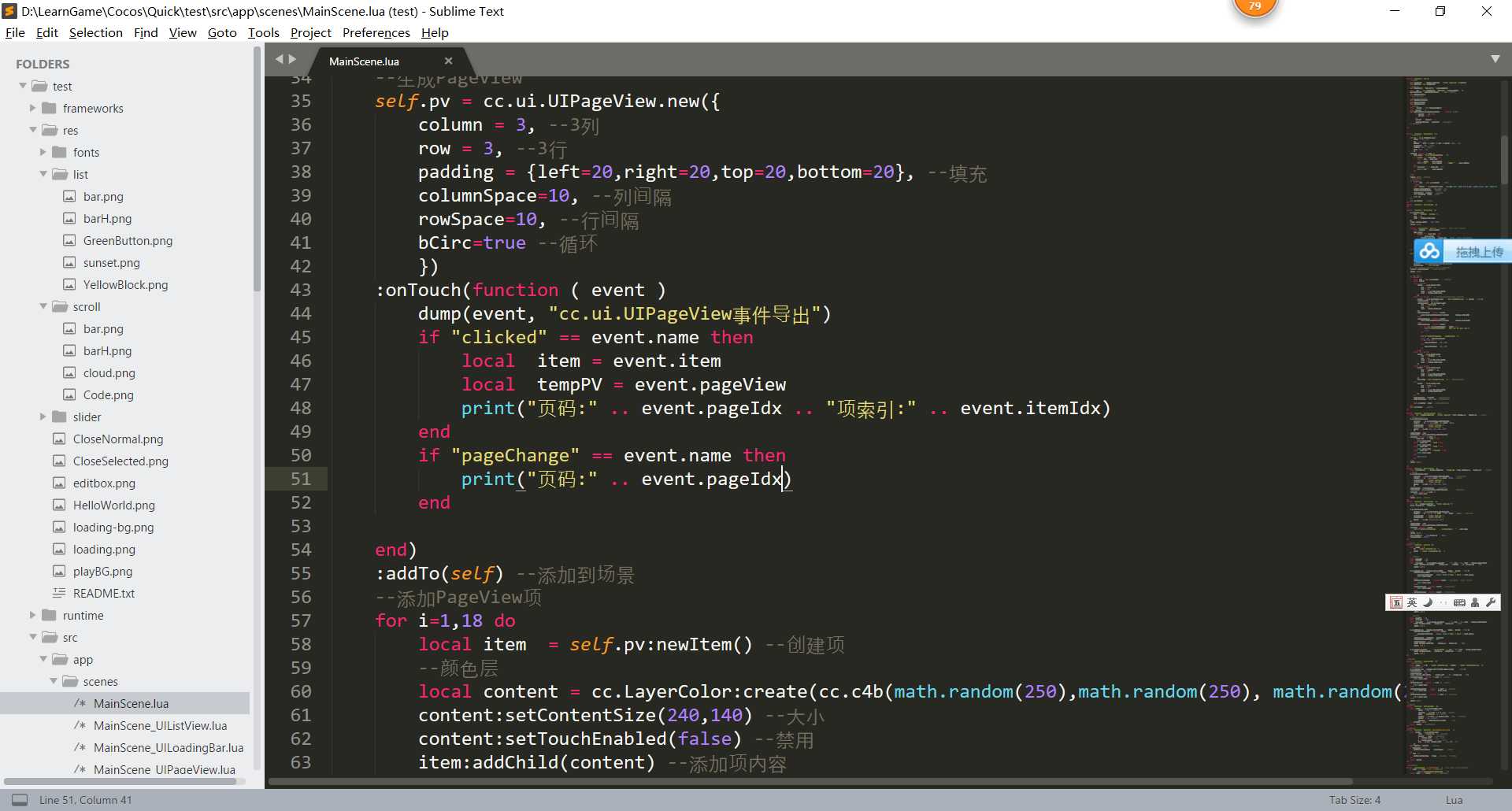Open CloseSelected.png file
Viewport: 1512px width, 811px height.
point(120,461)
